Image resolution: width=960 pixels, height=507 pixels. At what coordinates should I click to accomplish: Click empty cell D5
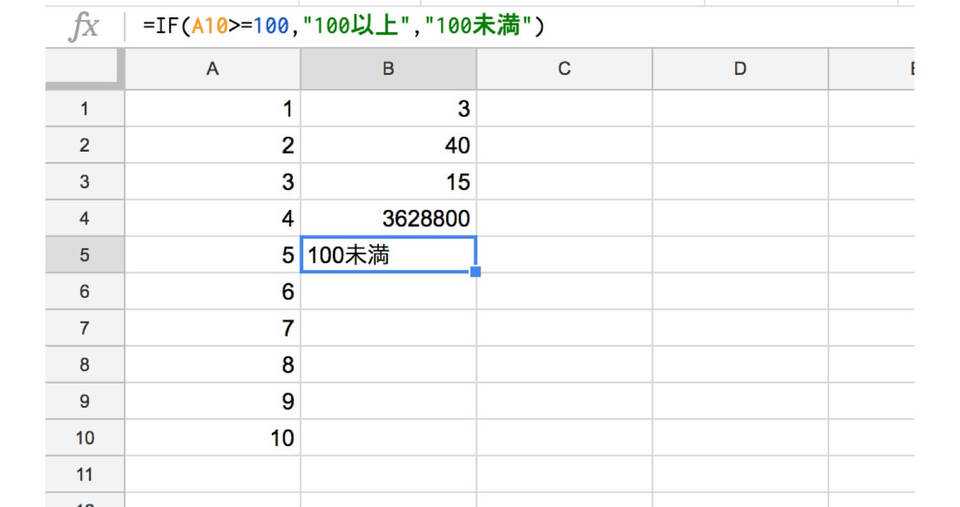coord(740,255)
